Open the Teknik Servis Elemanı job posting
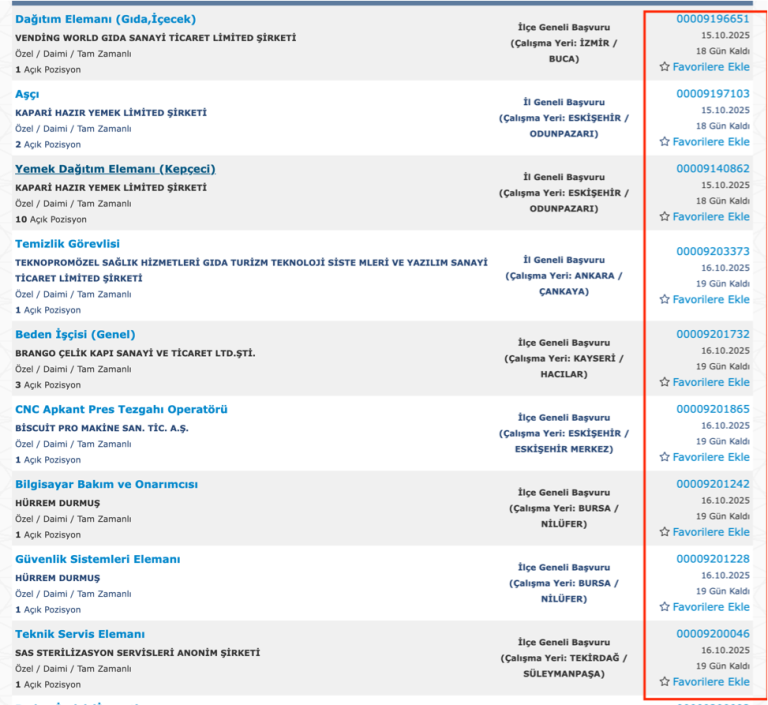Viewport: 768px width, 705px height. 80,634
